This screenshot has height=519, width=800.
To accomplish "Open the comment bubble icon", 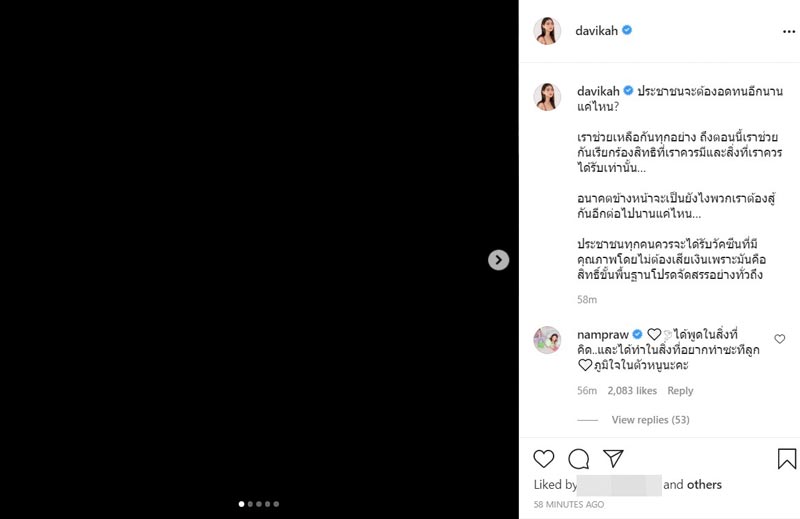I will [579, 459].
